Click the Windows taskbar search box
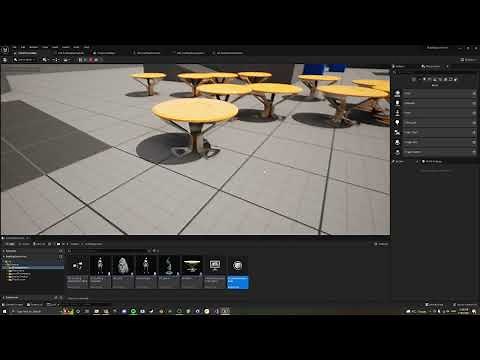Viewport: 480px width, 360px height. [x=37, y=311]
